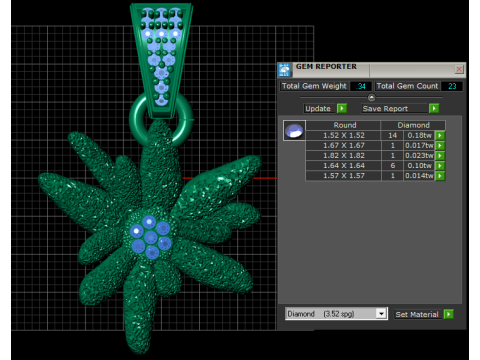Select the center blue gem in the flower
480x360 pixels.
click(151, 238)
